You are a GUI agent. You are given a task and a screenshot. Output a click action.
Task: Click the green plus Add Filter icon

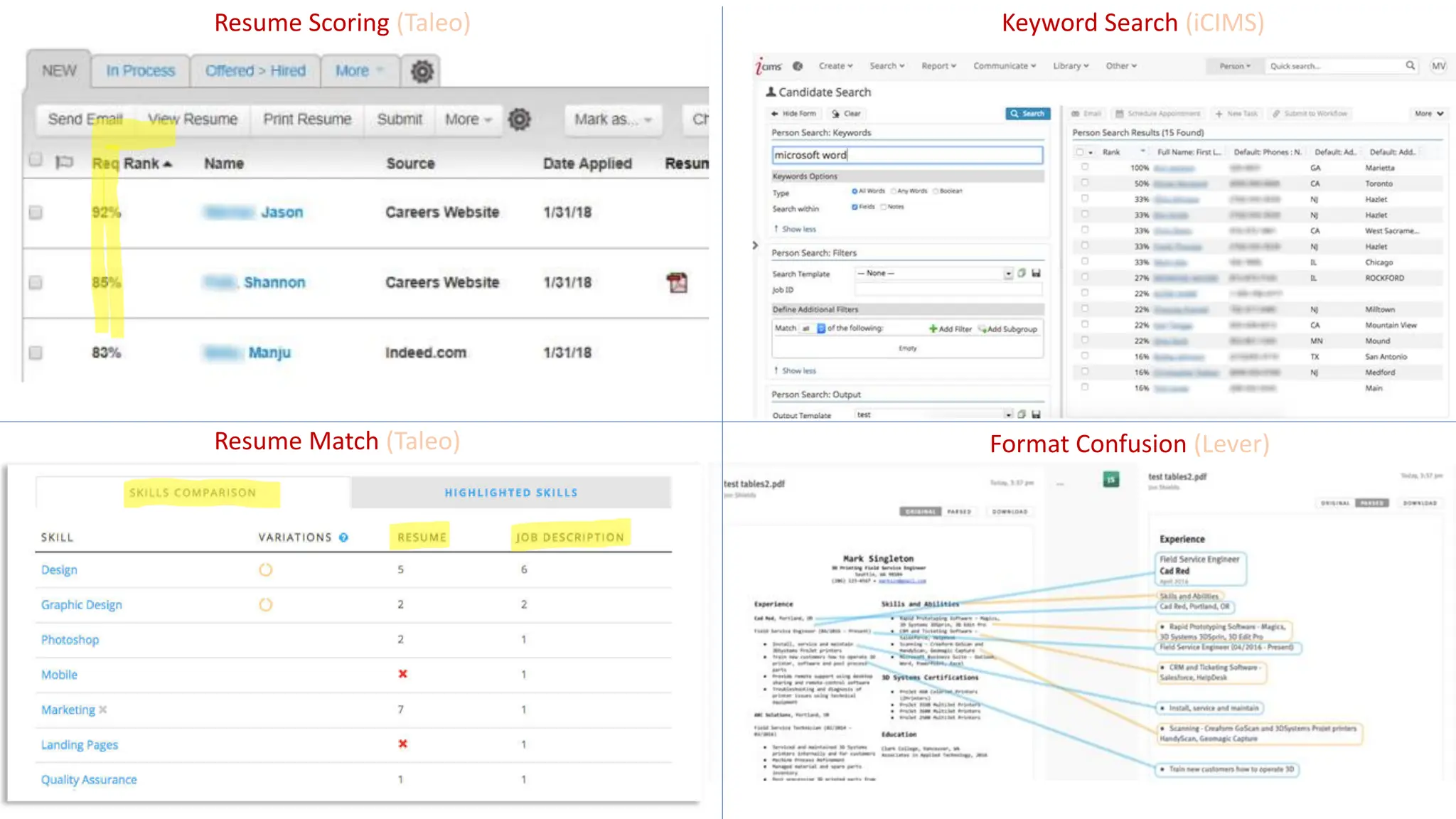click(x=933, y=328)
